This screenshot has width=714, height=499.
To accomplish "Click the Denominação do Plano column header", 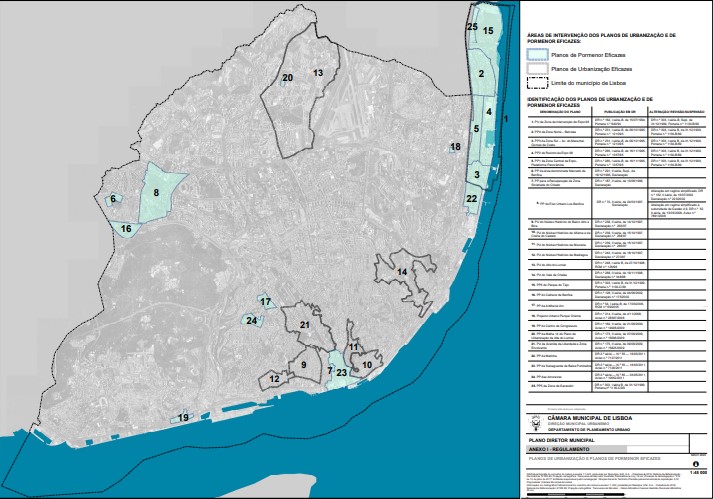I will [553, 109].
